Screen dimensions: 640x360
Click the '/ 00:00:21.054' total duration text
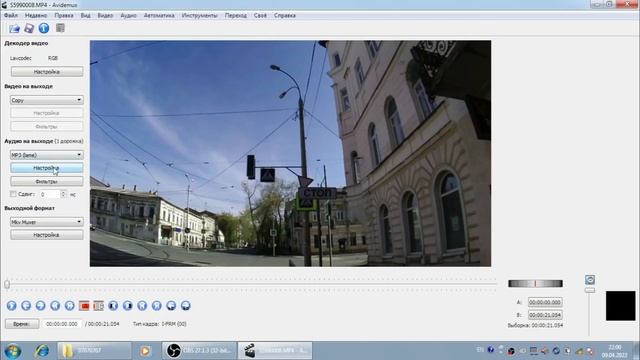102,324
